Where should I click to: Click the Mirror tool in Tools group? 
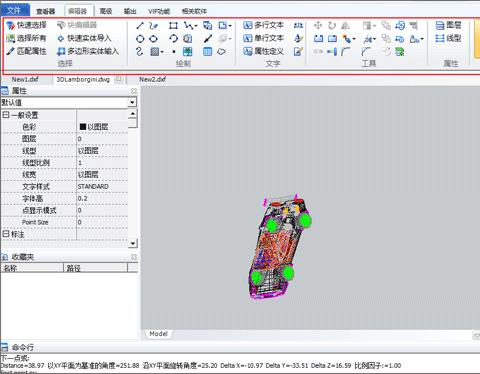[345, 26]
